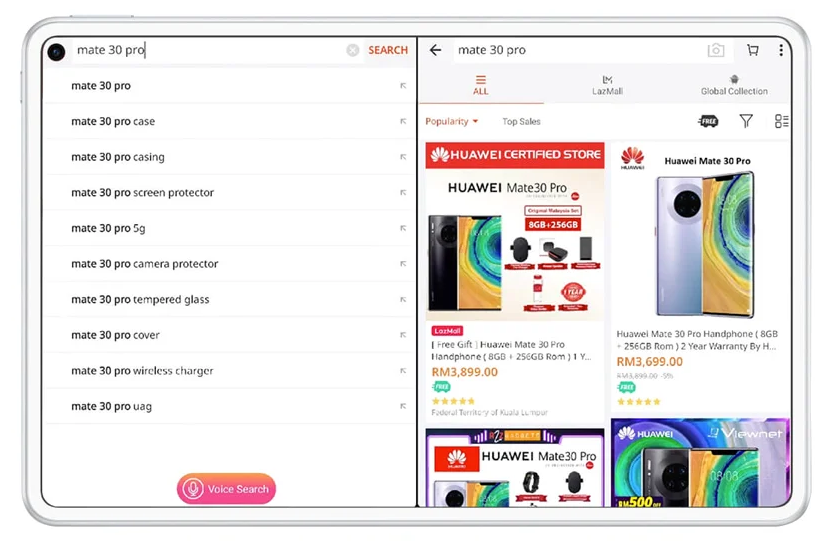Open the RM3,699.00 Huawei Mate 30 Pro listing
Viewport: 831px width, 543px height.
tap(700, 277)
